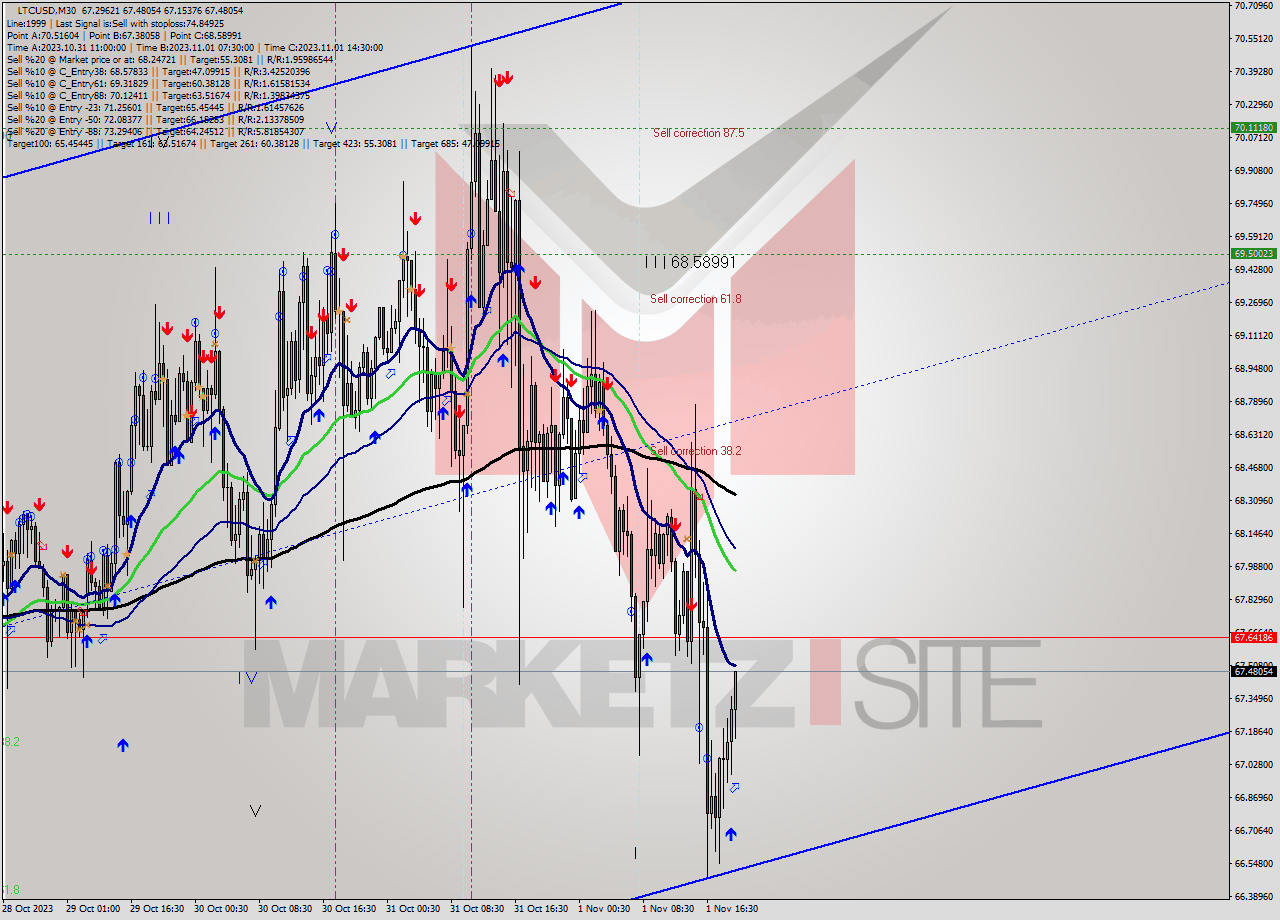Click the '1 Nov 16:30' time label
Screen dimensions: 1280x920
click(732, 909)
